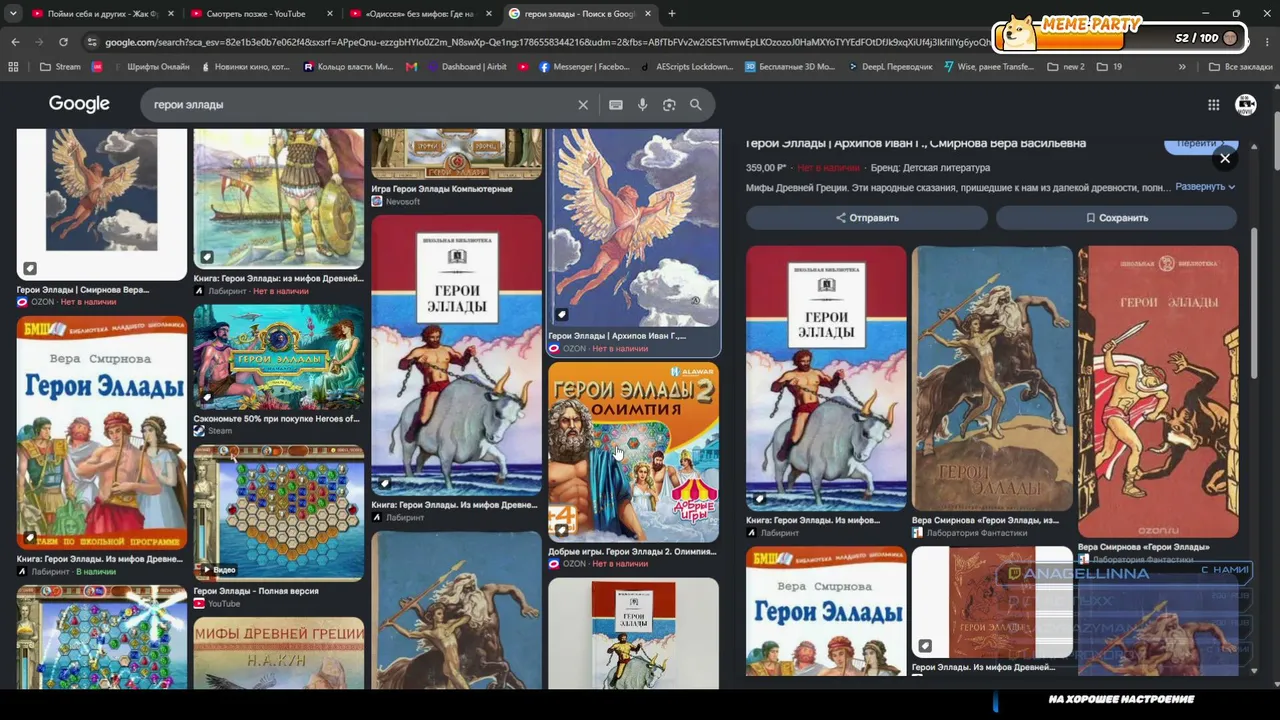Open the 'Новинки кино' bookmark
The height and width of the screenshot is (720, 1280).
click(246, 67)
